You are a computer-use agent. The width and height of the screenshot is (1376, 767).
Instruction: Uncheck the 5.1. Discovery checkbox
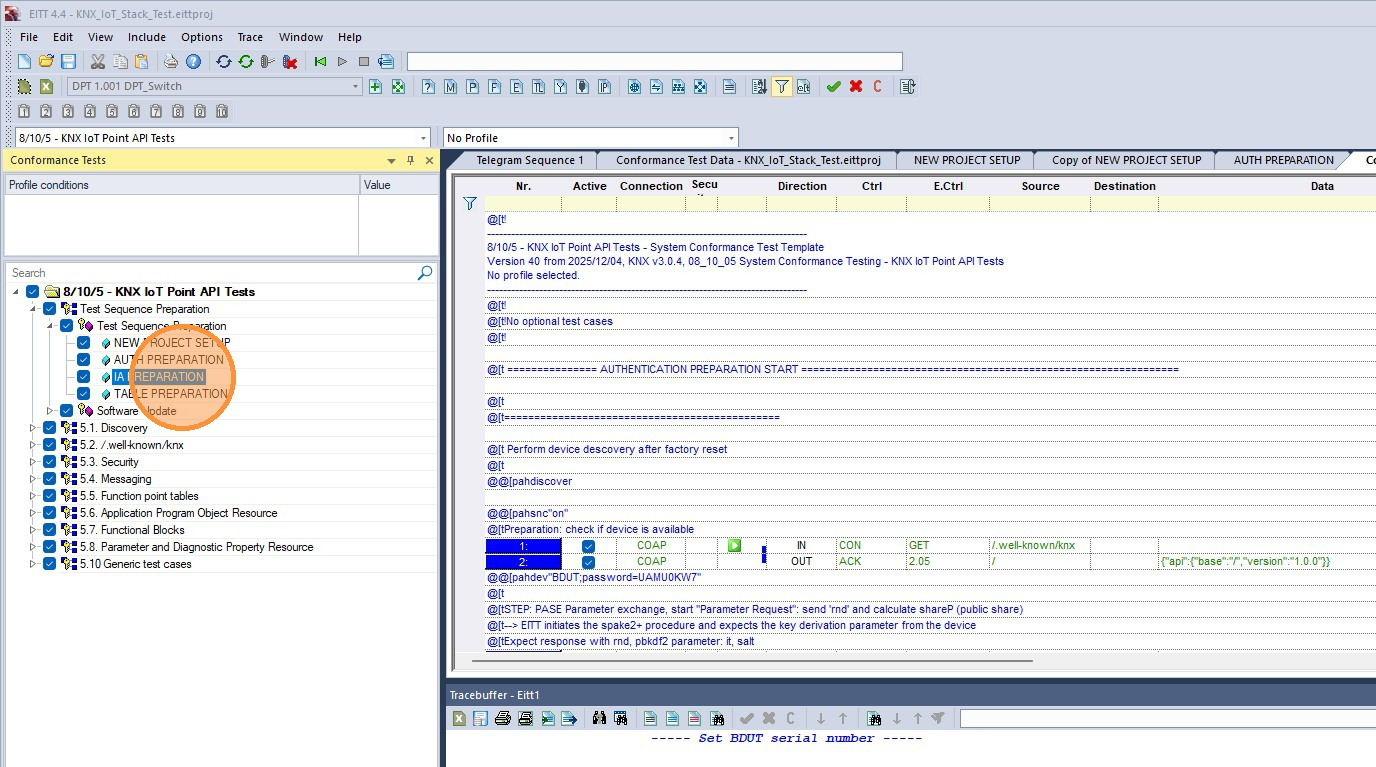coord(50,428)
